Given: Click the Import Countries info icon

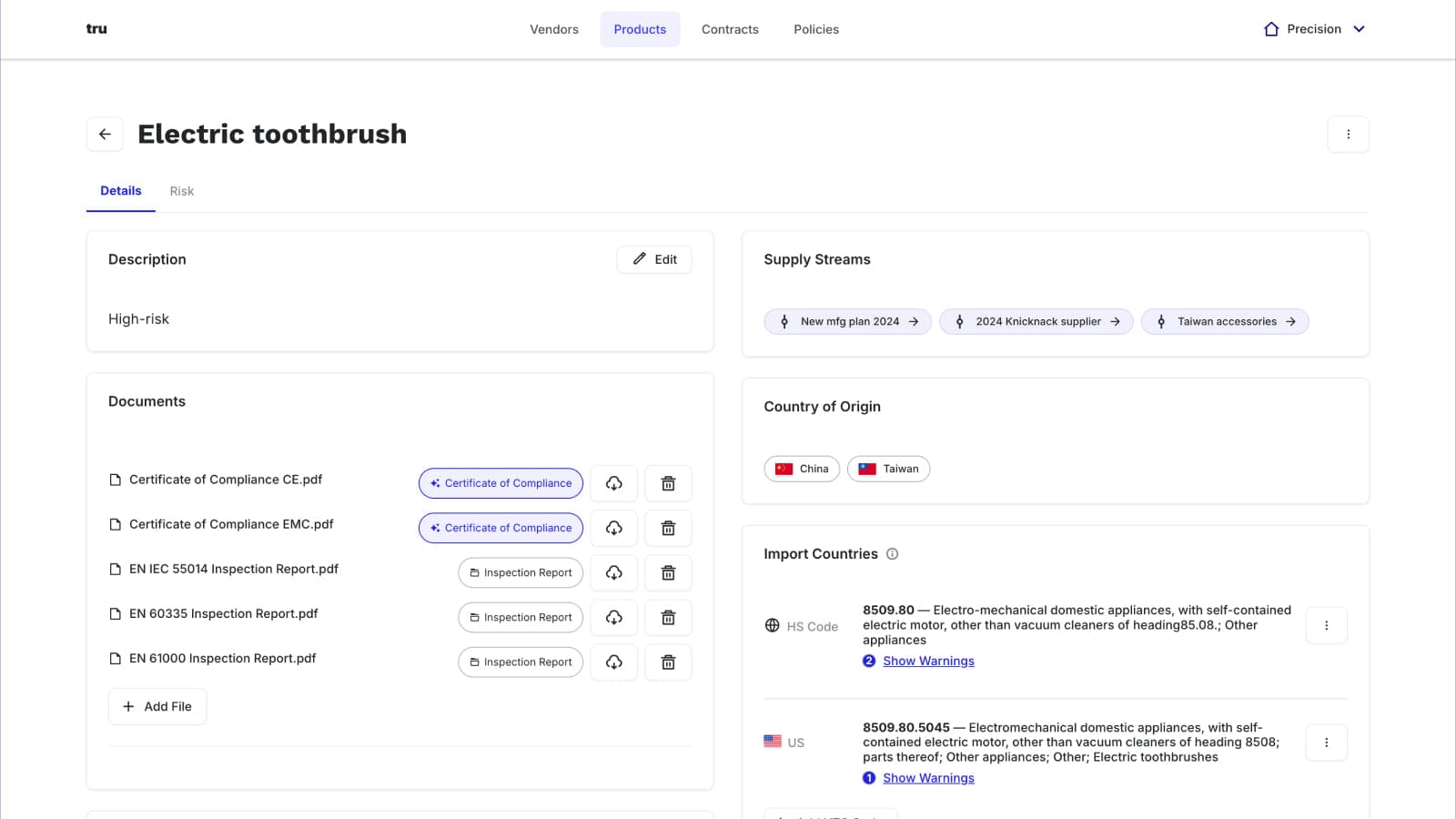Looking at the screenshot, I should (x=892, y=553).
